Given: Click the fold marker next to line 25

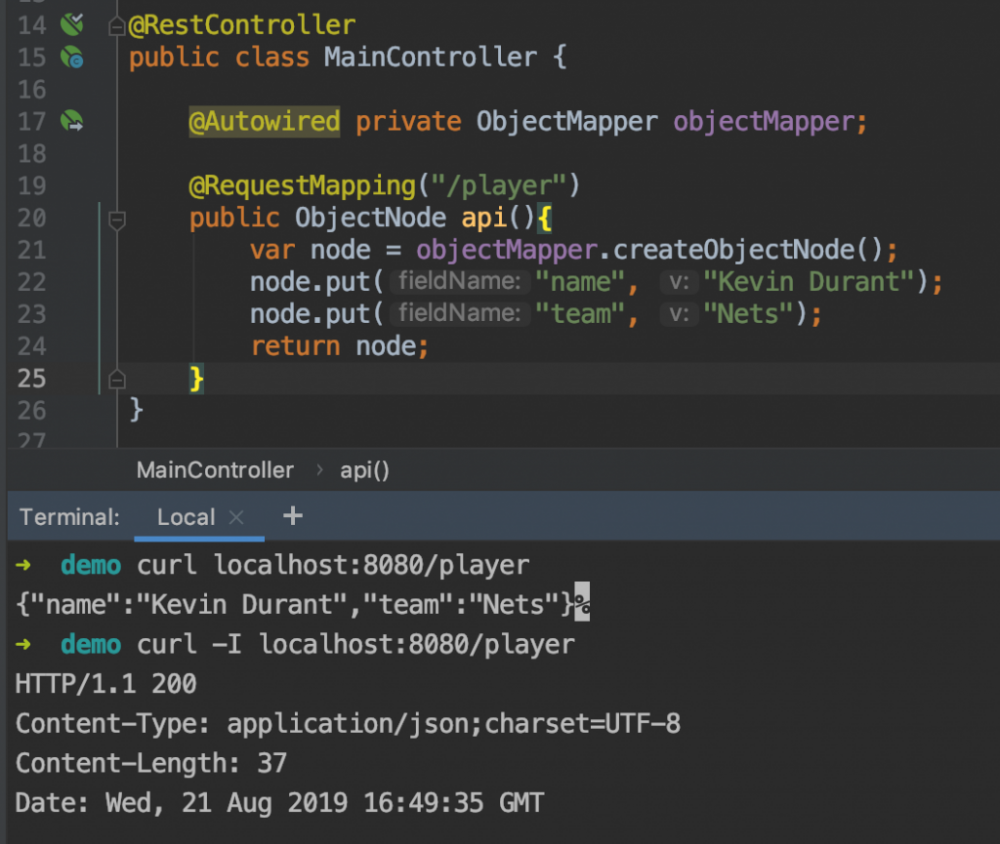Looking at the screenshot, I should [x=117, y=379].
